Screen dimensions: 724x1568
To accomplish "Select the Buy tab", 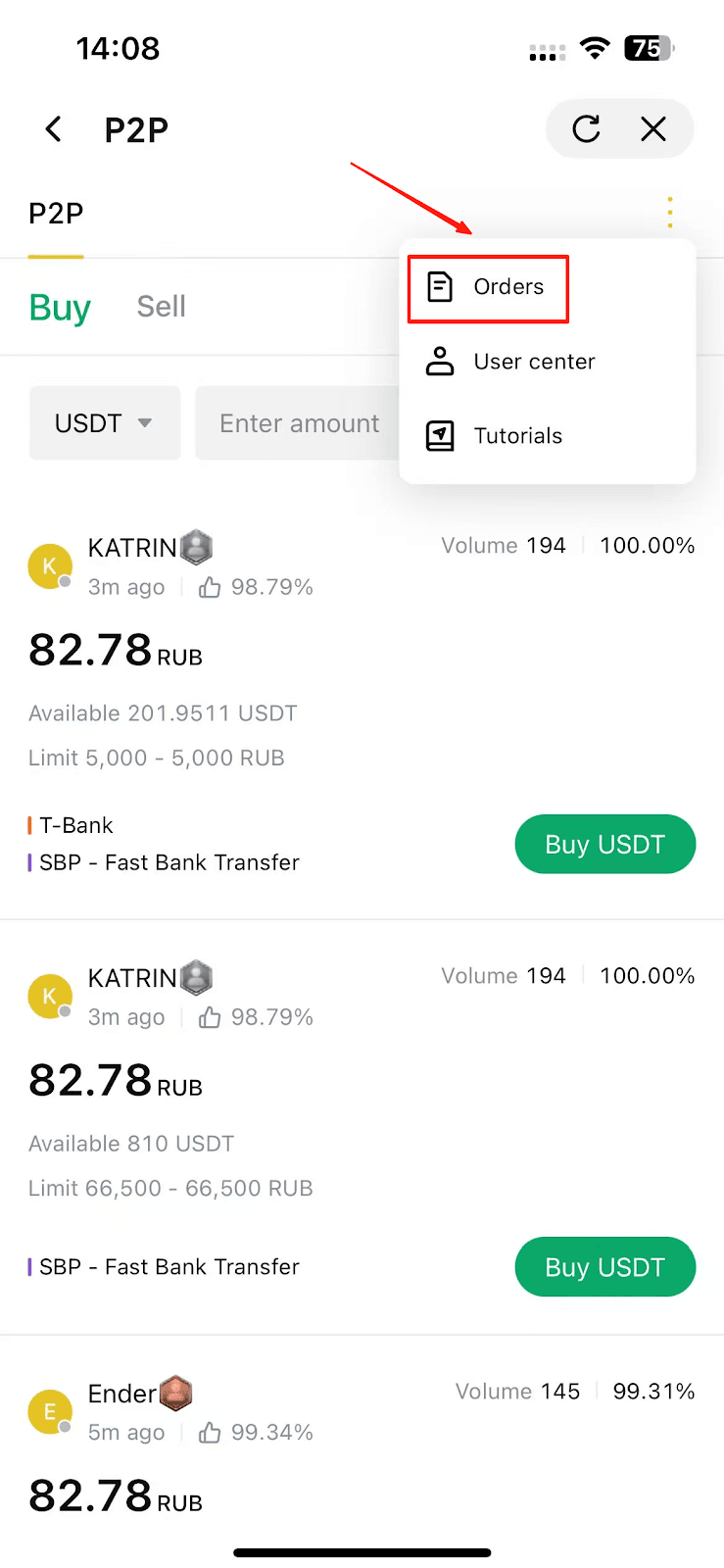I will pos(60,308).
